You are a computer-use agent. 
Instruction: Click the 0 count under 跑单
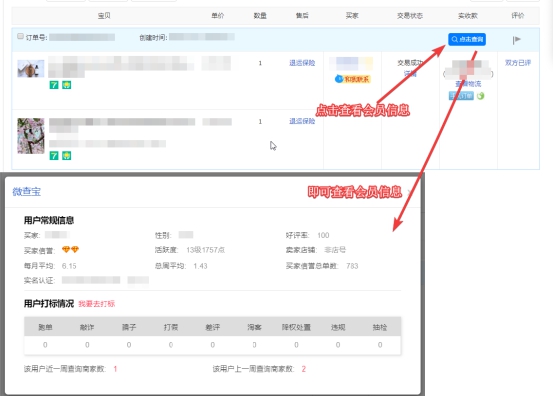(45, 345)
